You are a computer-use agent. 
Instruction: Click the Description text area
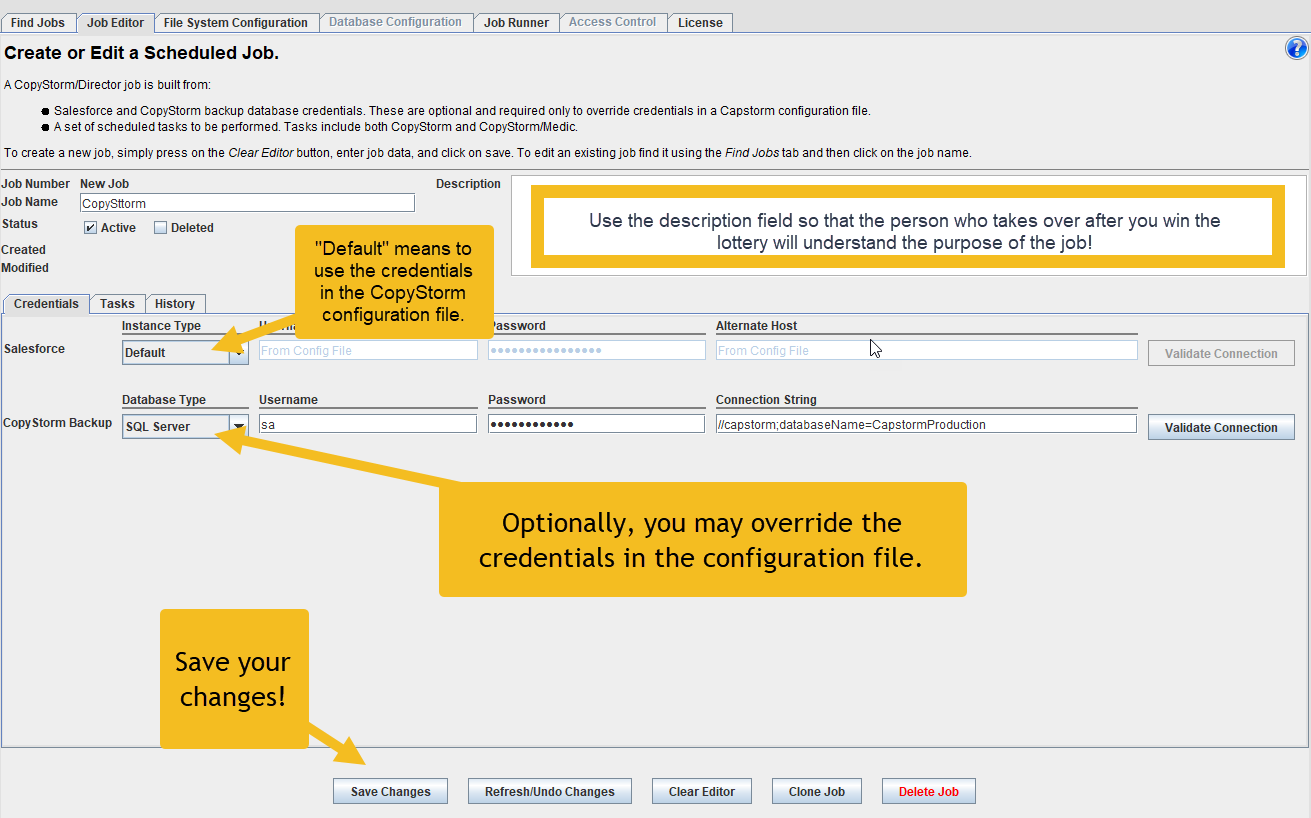point(909,226)
